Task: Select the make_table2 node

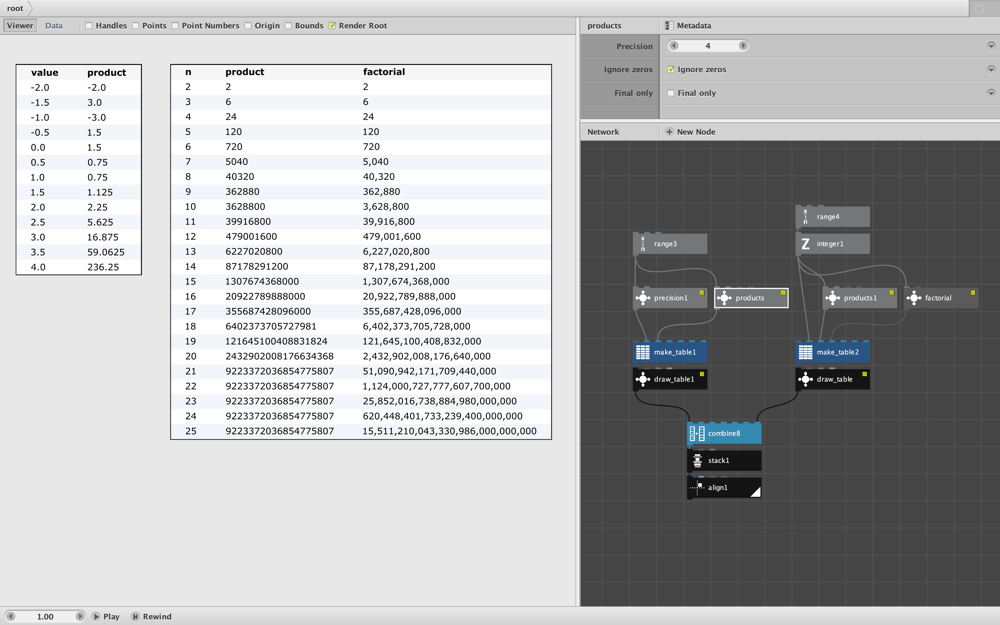Action: 832,352
